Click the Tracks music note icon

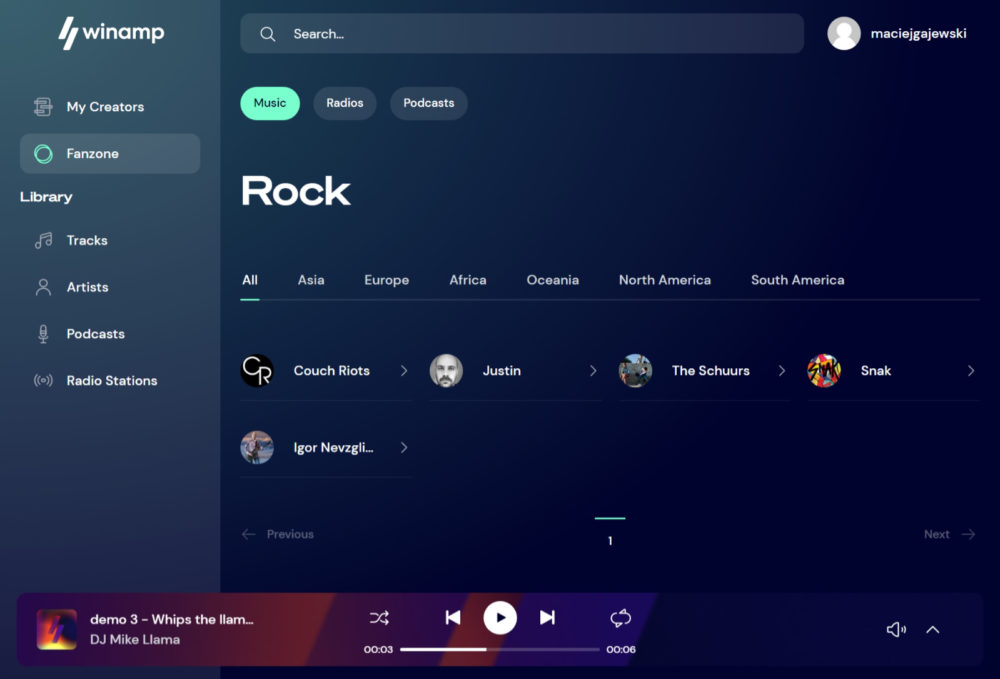tap(43, 240)
